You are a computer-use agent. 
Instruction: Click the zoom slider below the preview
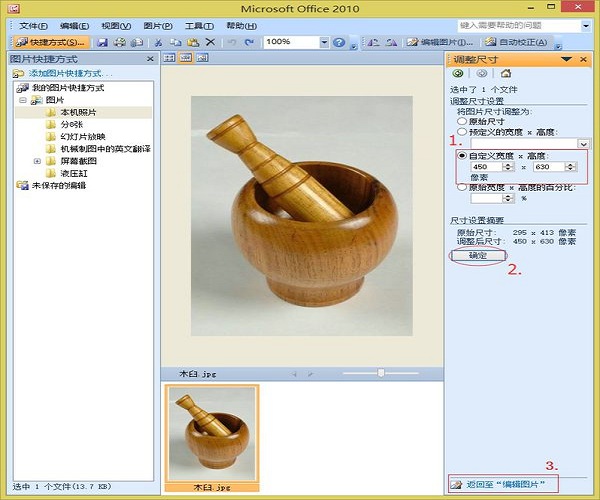[x=381, y=373]
